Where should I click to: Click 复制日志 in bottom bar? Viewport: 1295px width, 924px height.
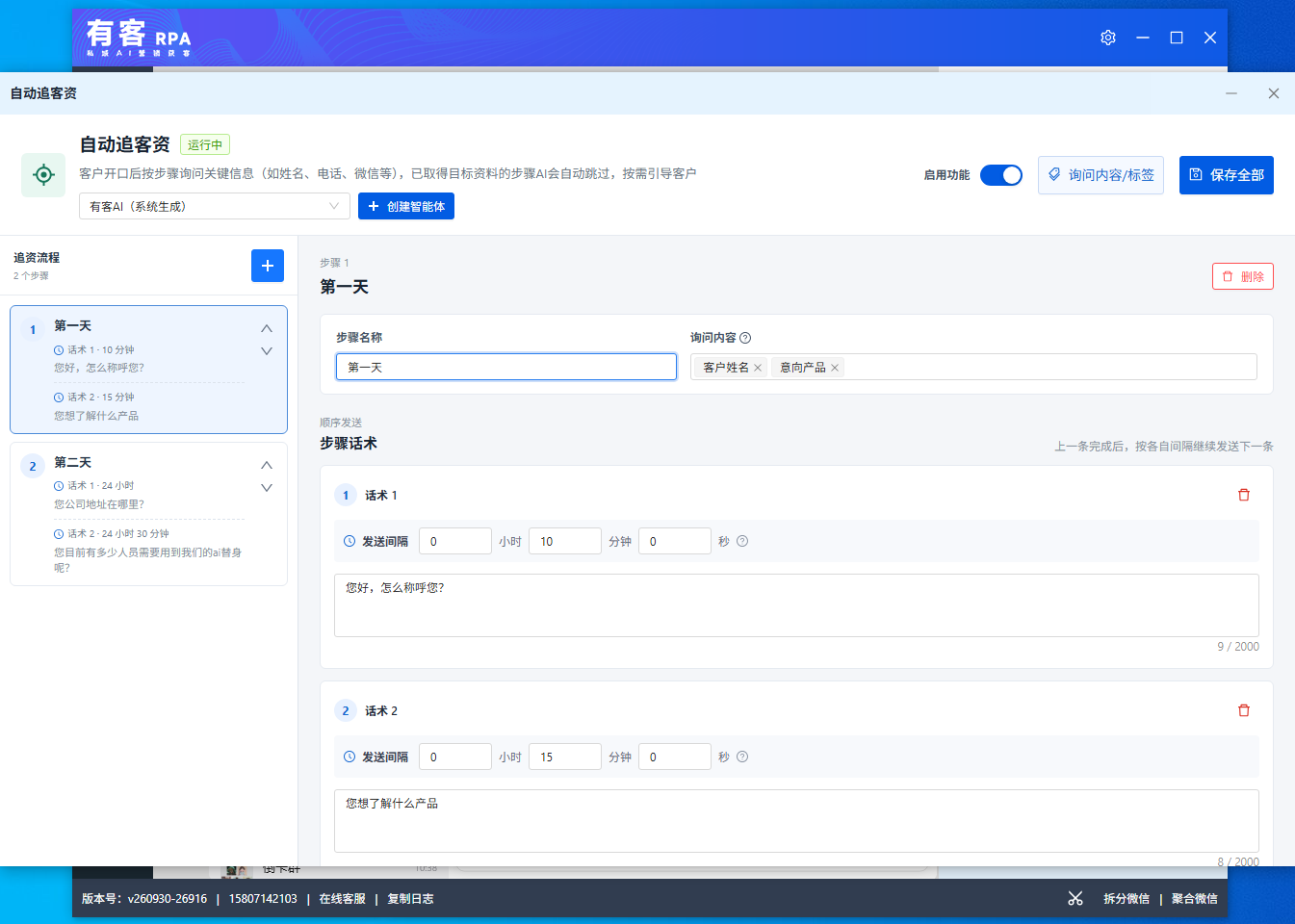click(410, 899)
